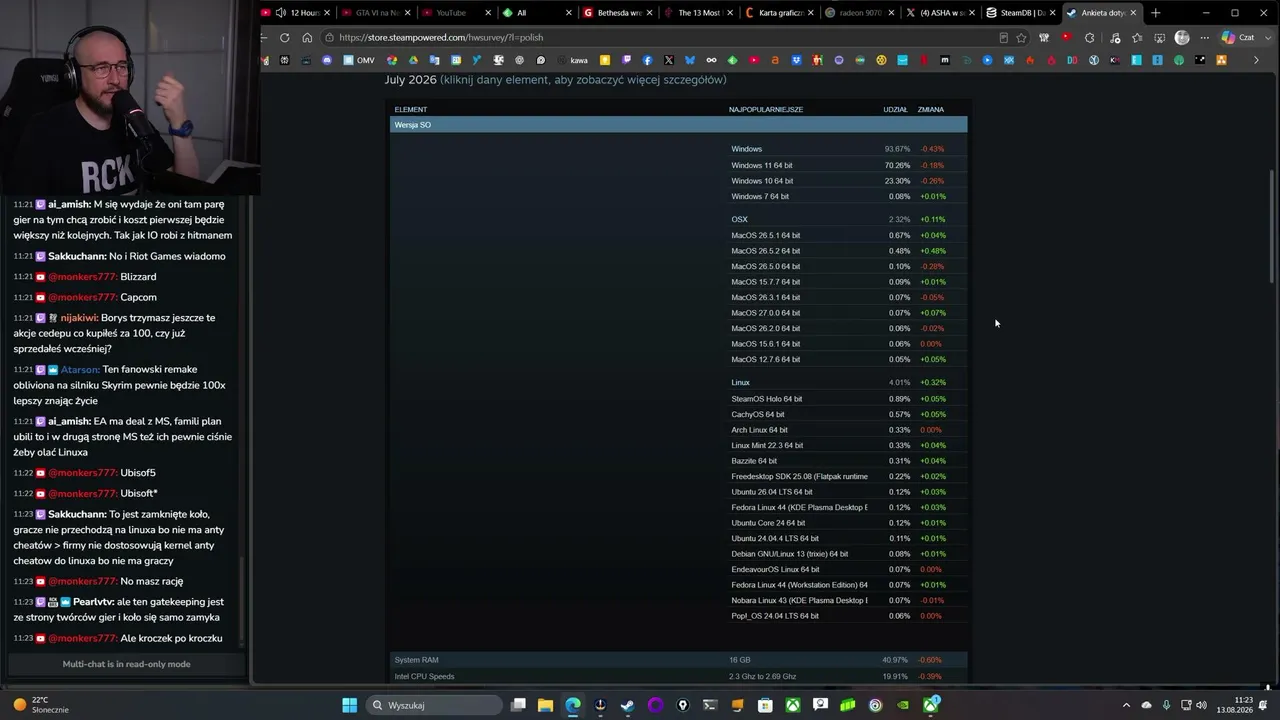Click the ZMIANA column header
This screenshot has height=720, width=1280.
coord(930,109)
